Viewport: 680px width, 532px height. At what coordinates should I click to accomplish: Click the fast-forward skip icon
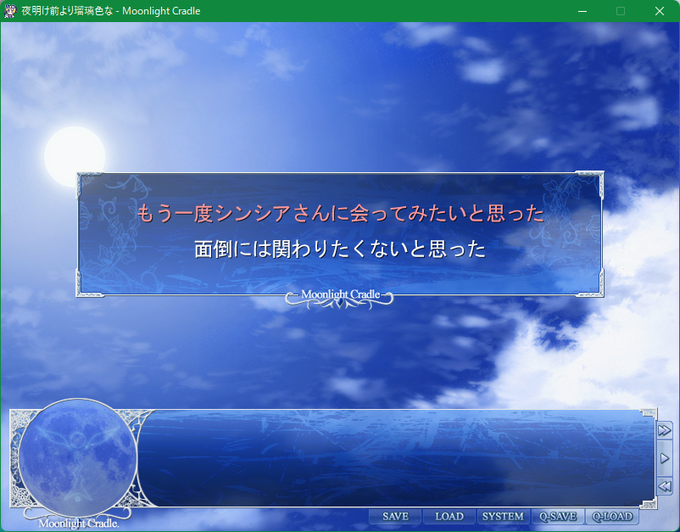coord(664,430)
